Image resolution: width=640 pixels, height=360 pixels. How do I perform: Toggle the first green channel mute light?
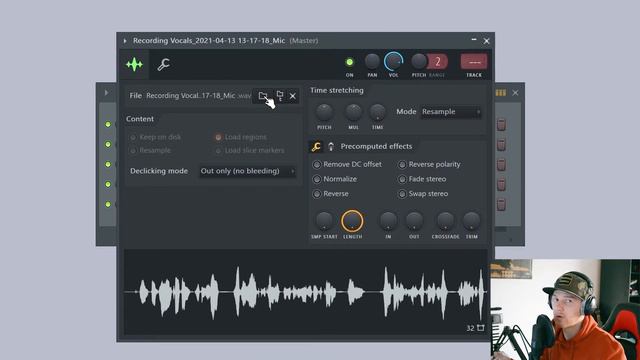[108, 124]
